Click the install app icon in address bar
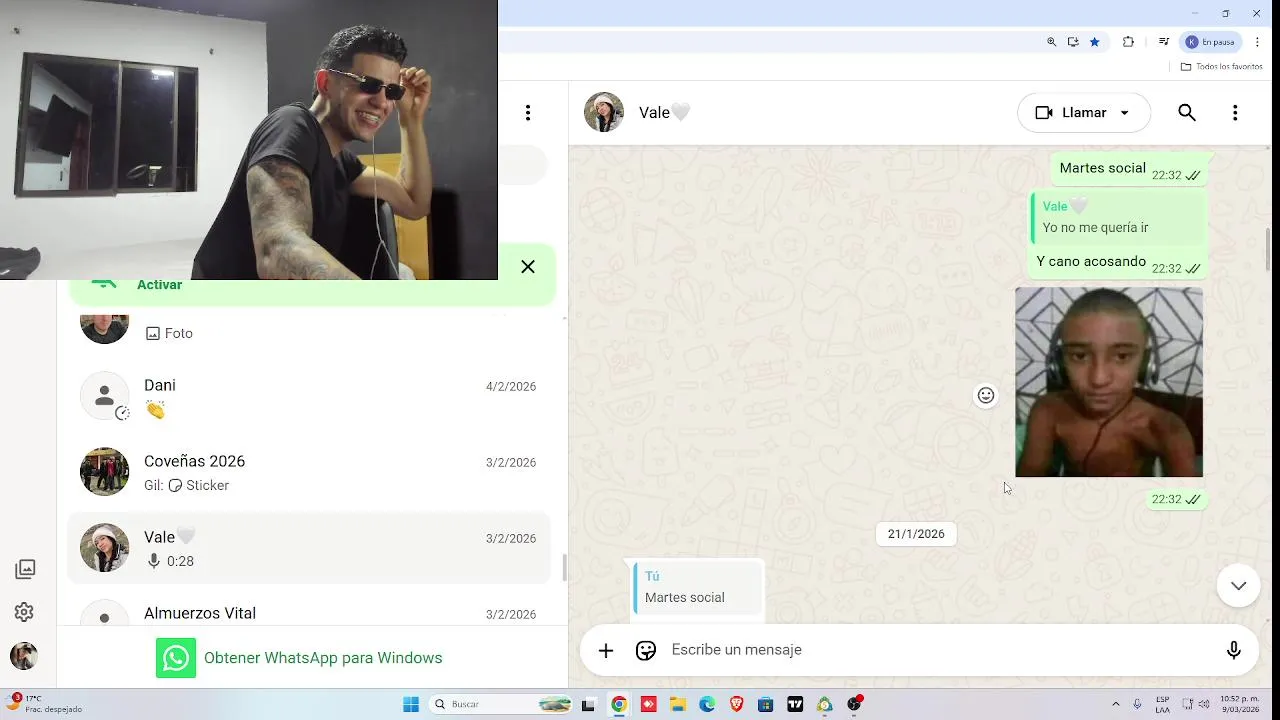 click(x=1073, y=42)
